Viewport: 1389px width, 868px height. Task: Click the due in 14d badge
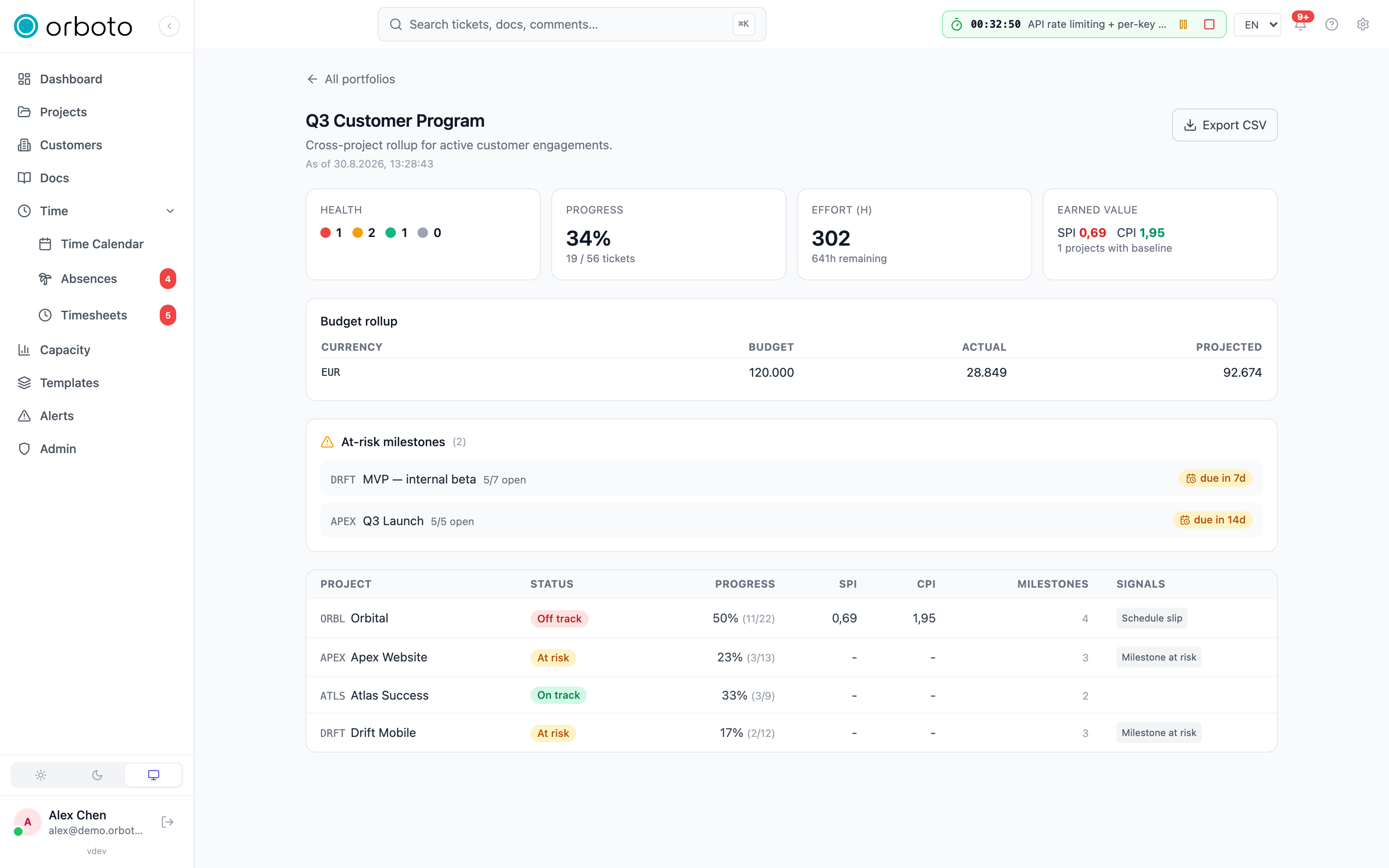tap(1212, 520)
